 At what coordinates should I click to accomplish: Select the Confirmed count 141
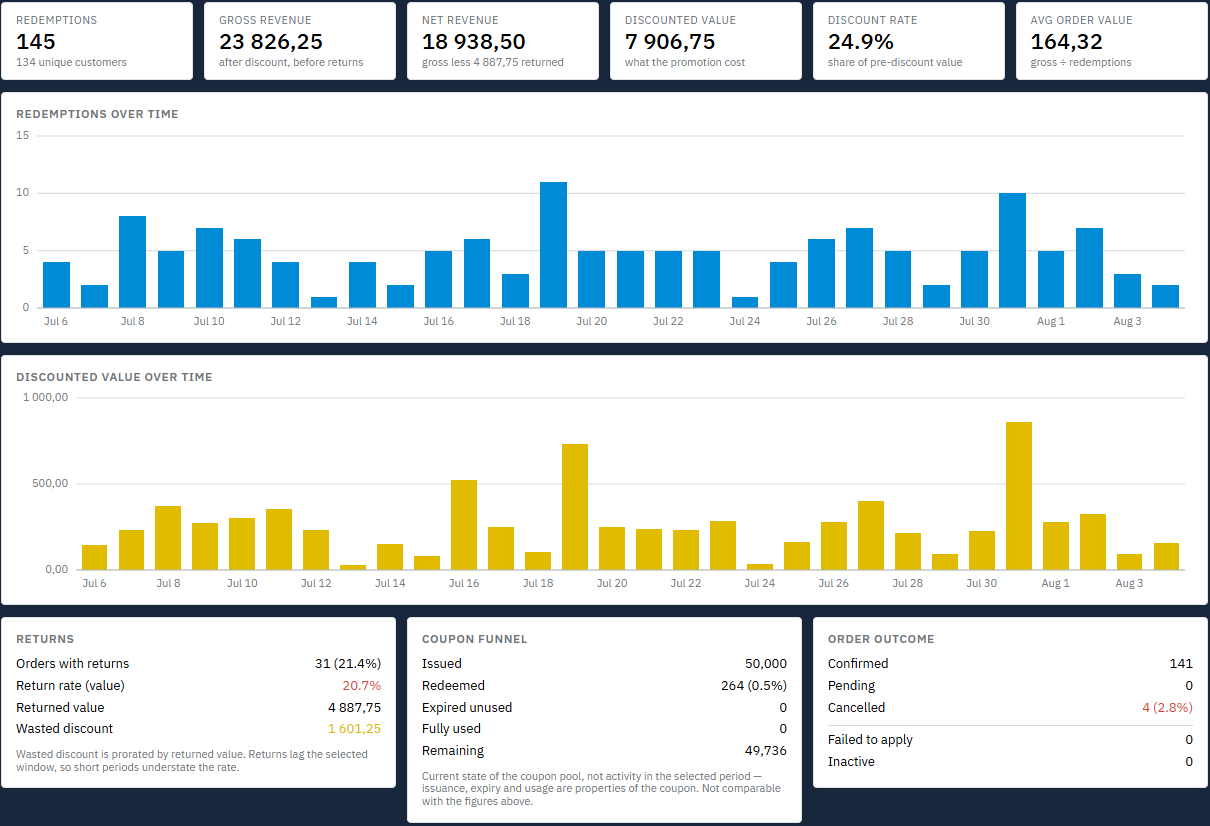click(x=1181, y=663)
